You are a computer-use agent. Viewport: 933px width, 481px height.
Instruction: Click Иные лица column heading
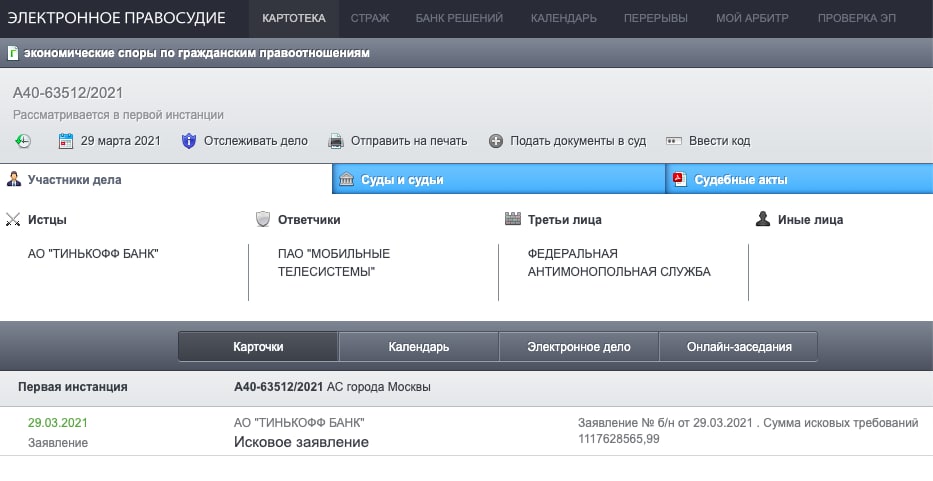pos(810,220)
